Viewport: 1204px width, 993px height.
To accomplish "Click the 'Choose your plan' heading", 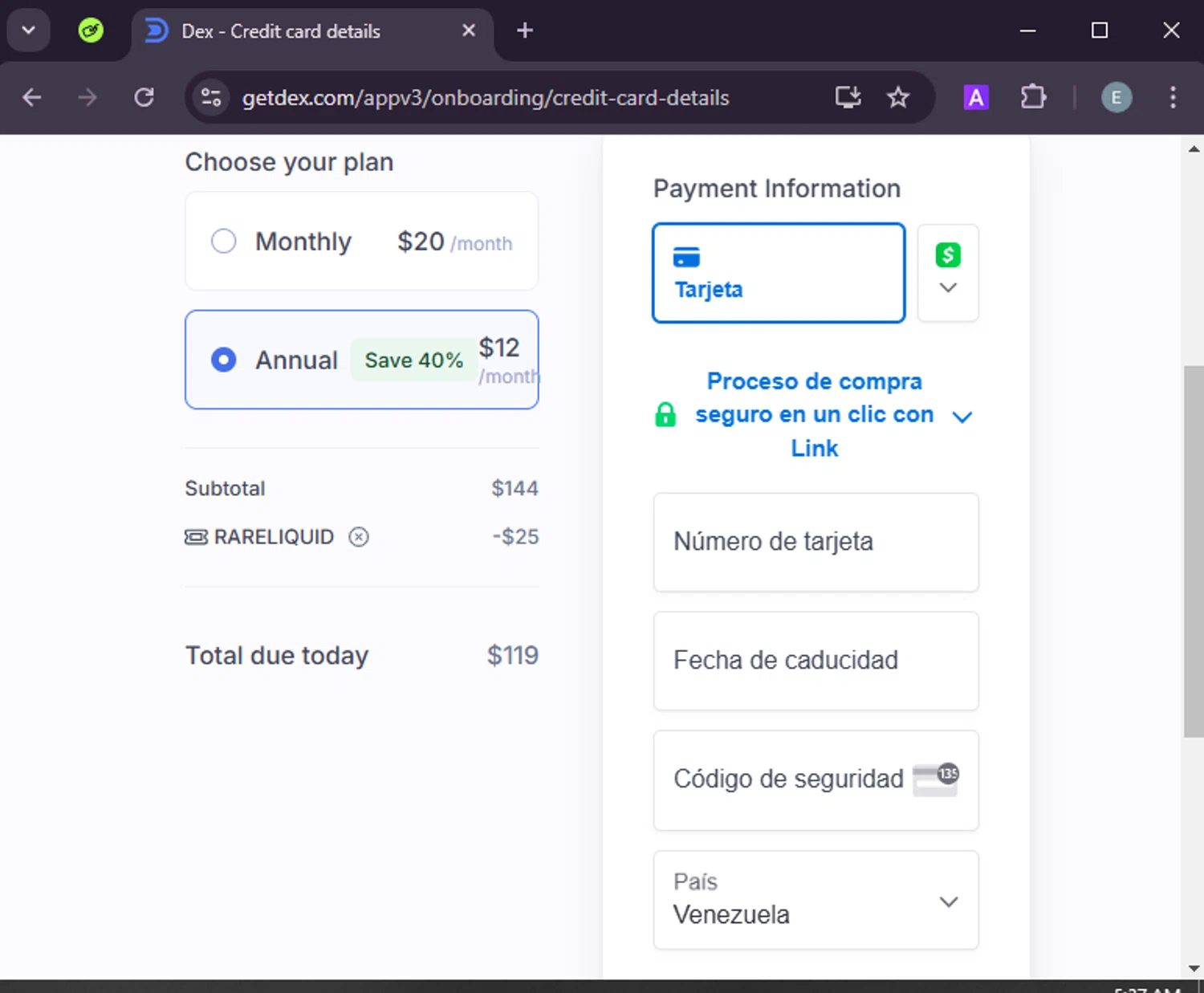I will [x=289, y=162].
